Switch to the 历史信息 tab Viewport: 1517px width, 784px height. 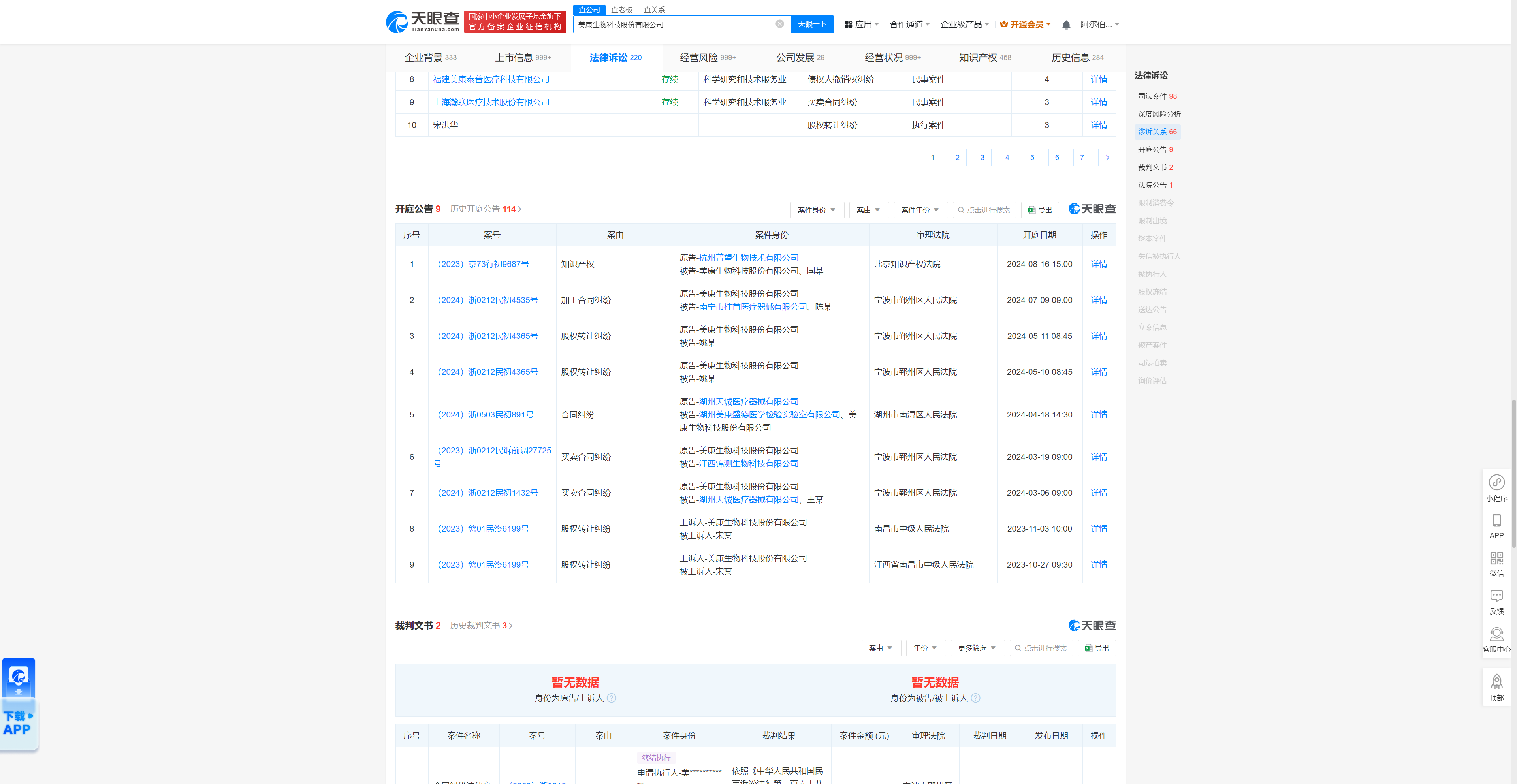coord(1078,58)
